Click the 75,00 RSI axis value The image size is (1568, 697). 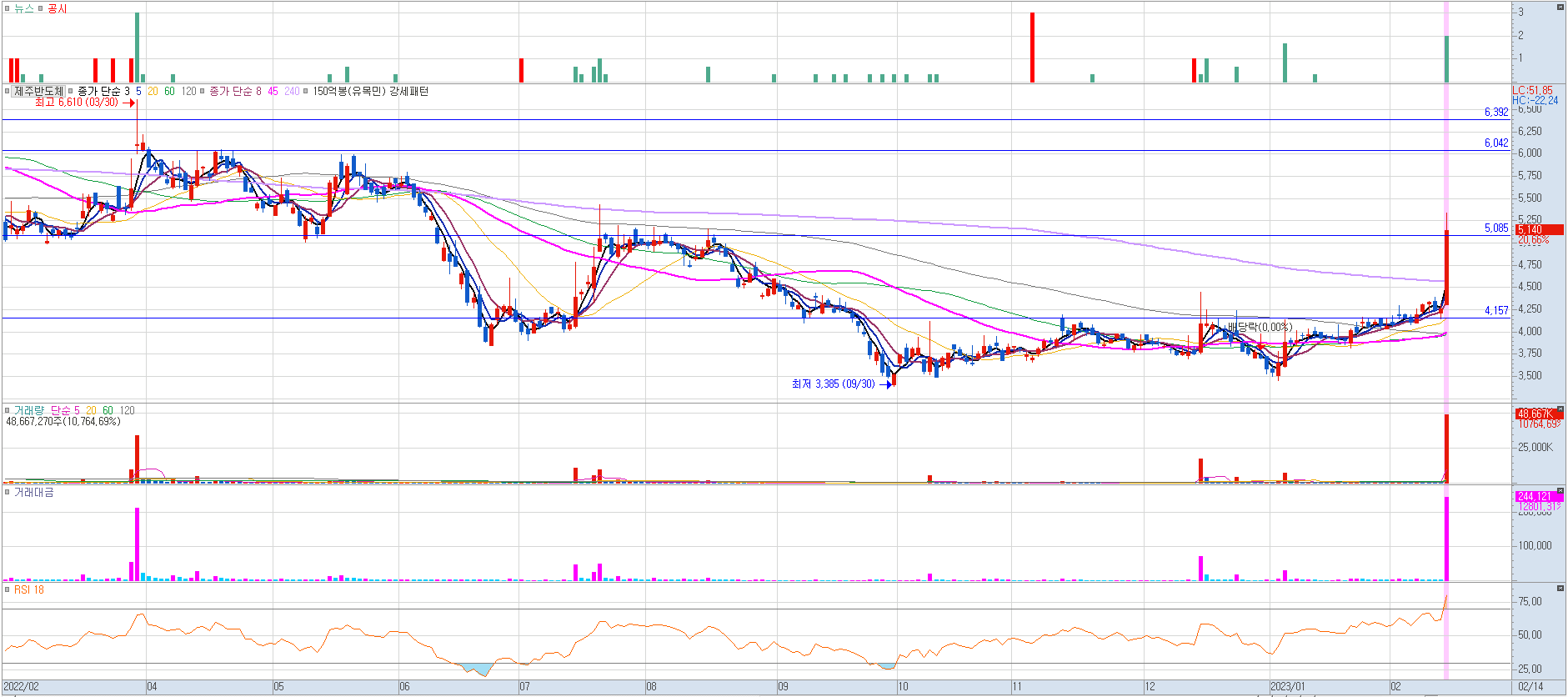pyautogui.click(x=1530, y=601)
